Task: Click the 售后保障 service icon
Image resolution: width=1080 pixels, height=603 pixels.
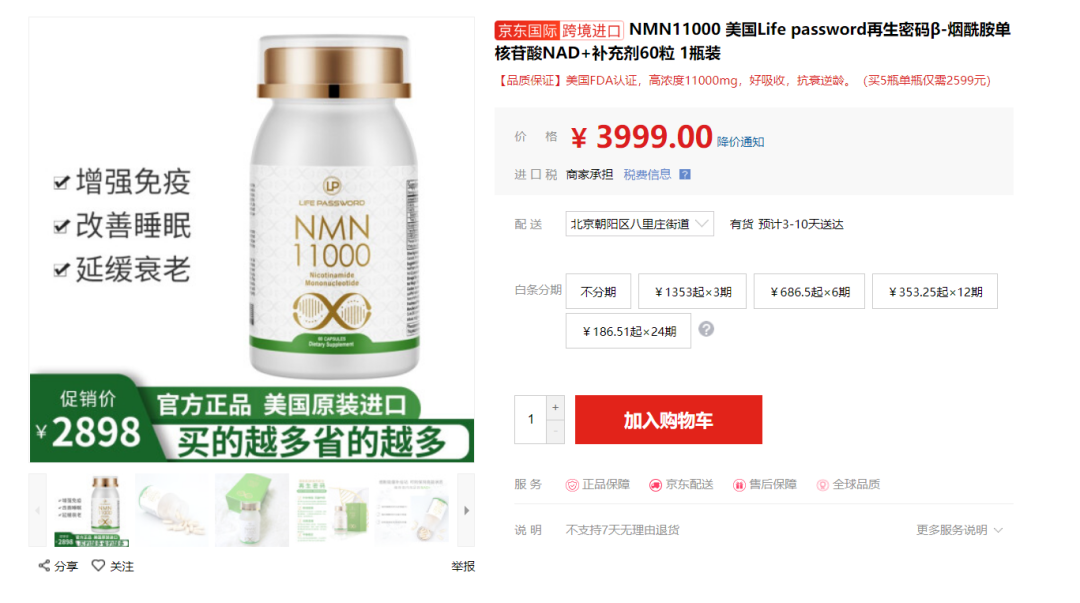Action: click(x=739, y=485)
